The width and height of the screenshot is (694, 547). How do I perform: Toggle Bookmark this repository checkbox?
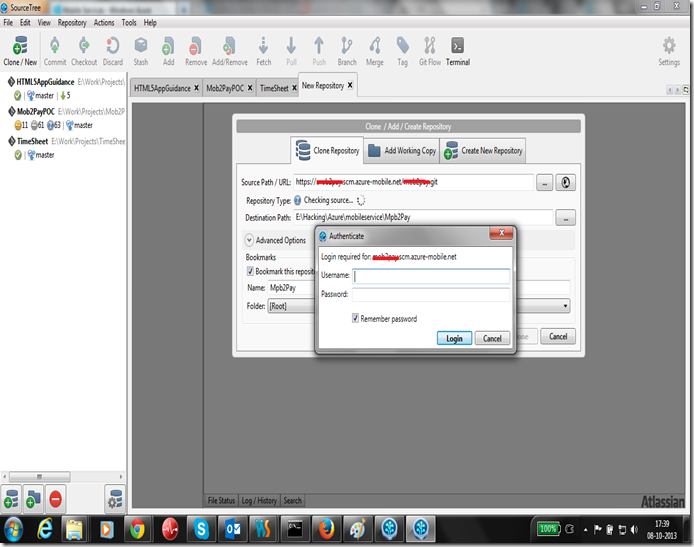[250, 271]
